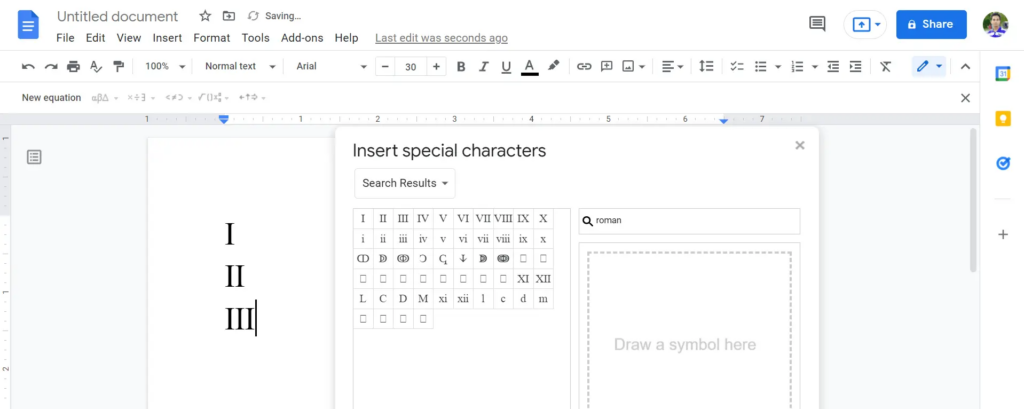Hide the menus with the up chevron

[x=965, y=66]
